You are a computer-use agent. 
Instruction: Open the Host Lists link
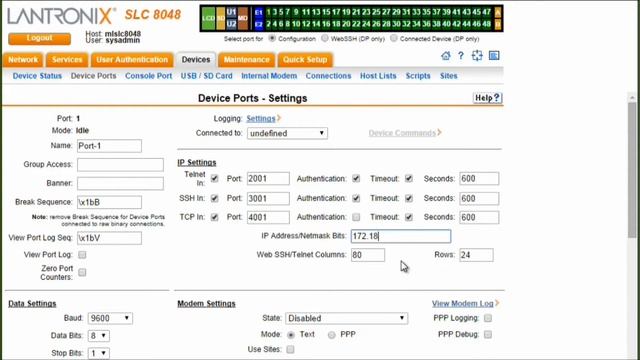click(x=378, y=76)
